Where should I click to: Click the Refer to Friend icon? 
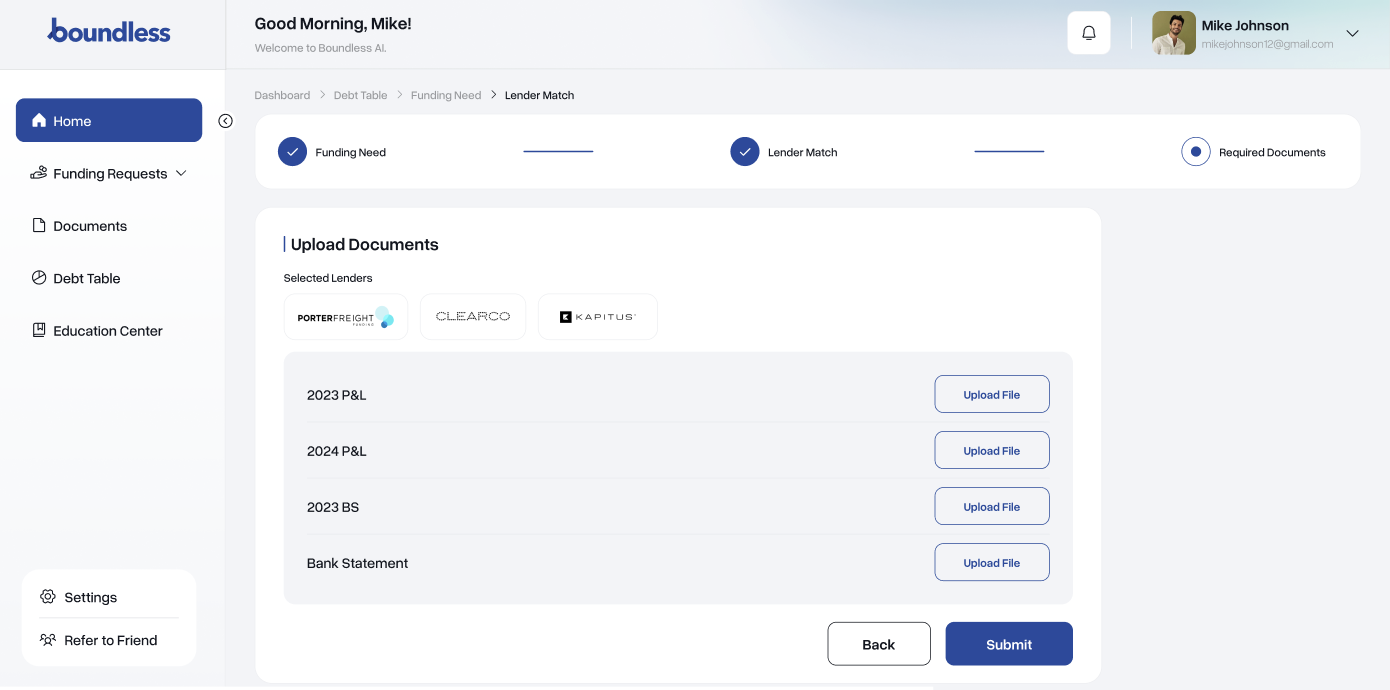(x=47, y=640)
